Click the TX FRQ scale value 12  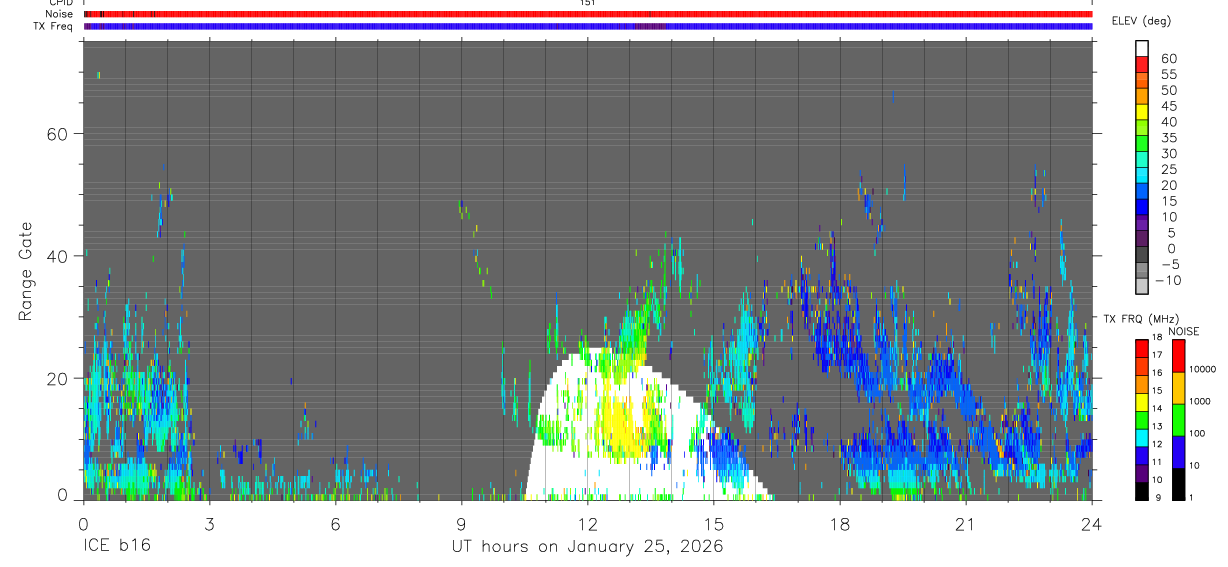point(1157,444)
